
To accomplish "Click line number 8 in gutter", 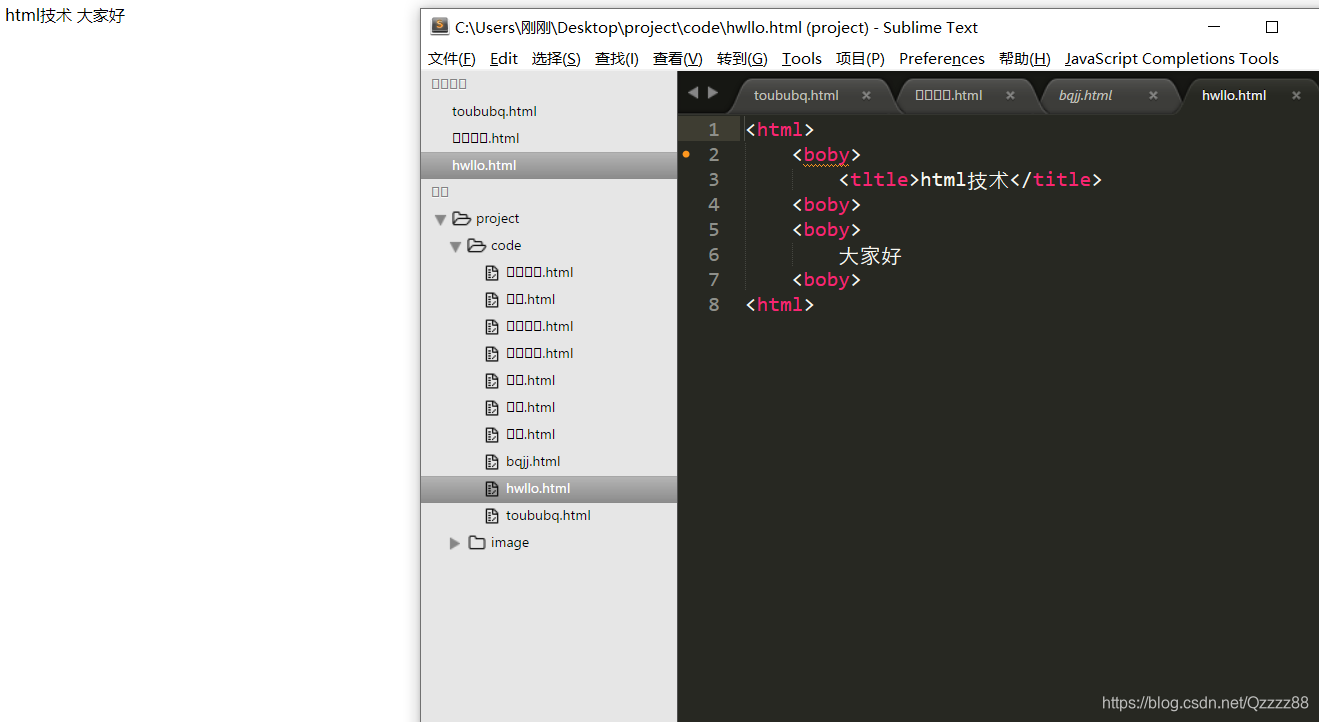I will click(x=713, y=304).
